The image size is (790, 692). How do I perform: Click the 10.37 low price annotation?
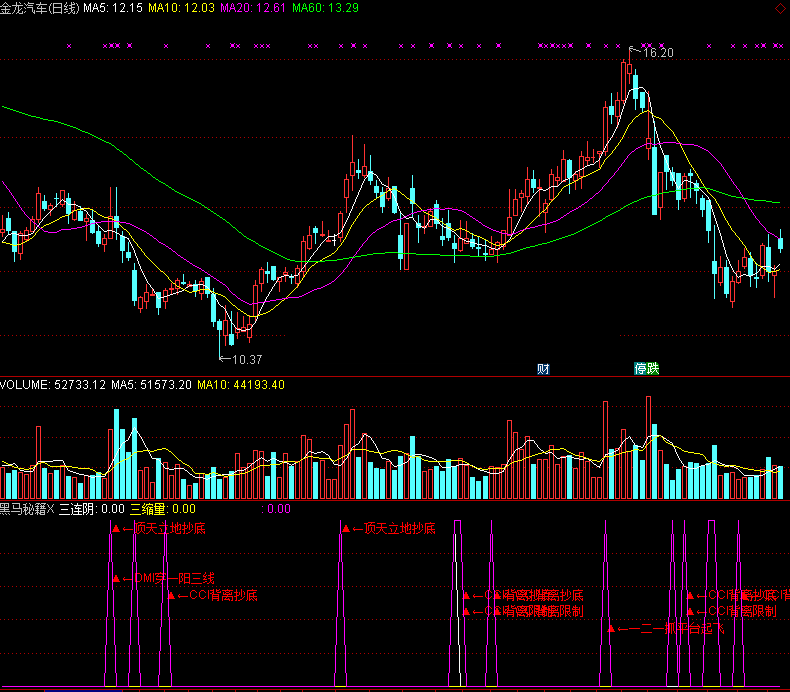pos(245,358)
